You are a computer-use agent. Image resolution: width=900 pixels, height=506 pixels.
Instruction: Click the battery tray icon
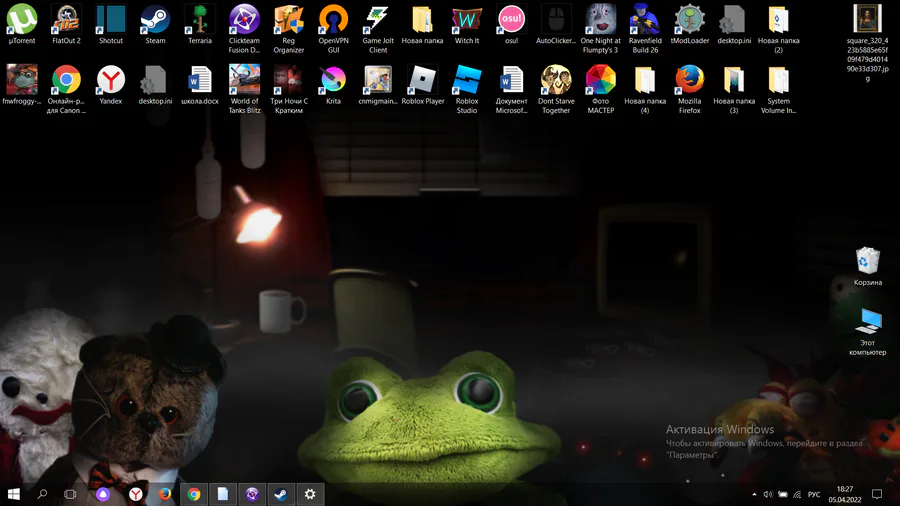[782, 494]
